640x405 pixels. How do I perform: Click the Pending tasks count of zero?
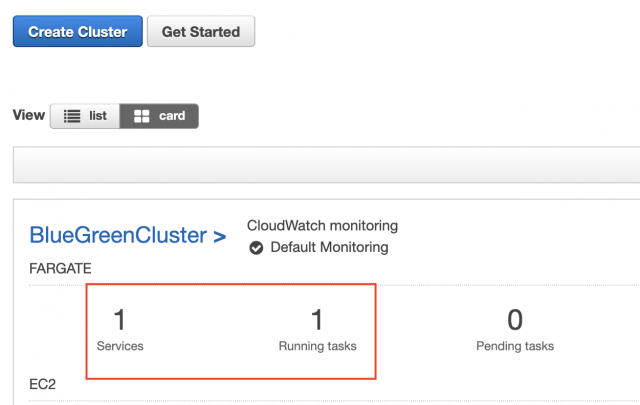coord(515,320)
